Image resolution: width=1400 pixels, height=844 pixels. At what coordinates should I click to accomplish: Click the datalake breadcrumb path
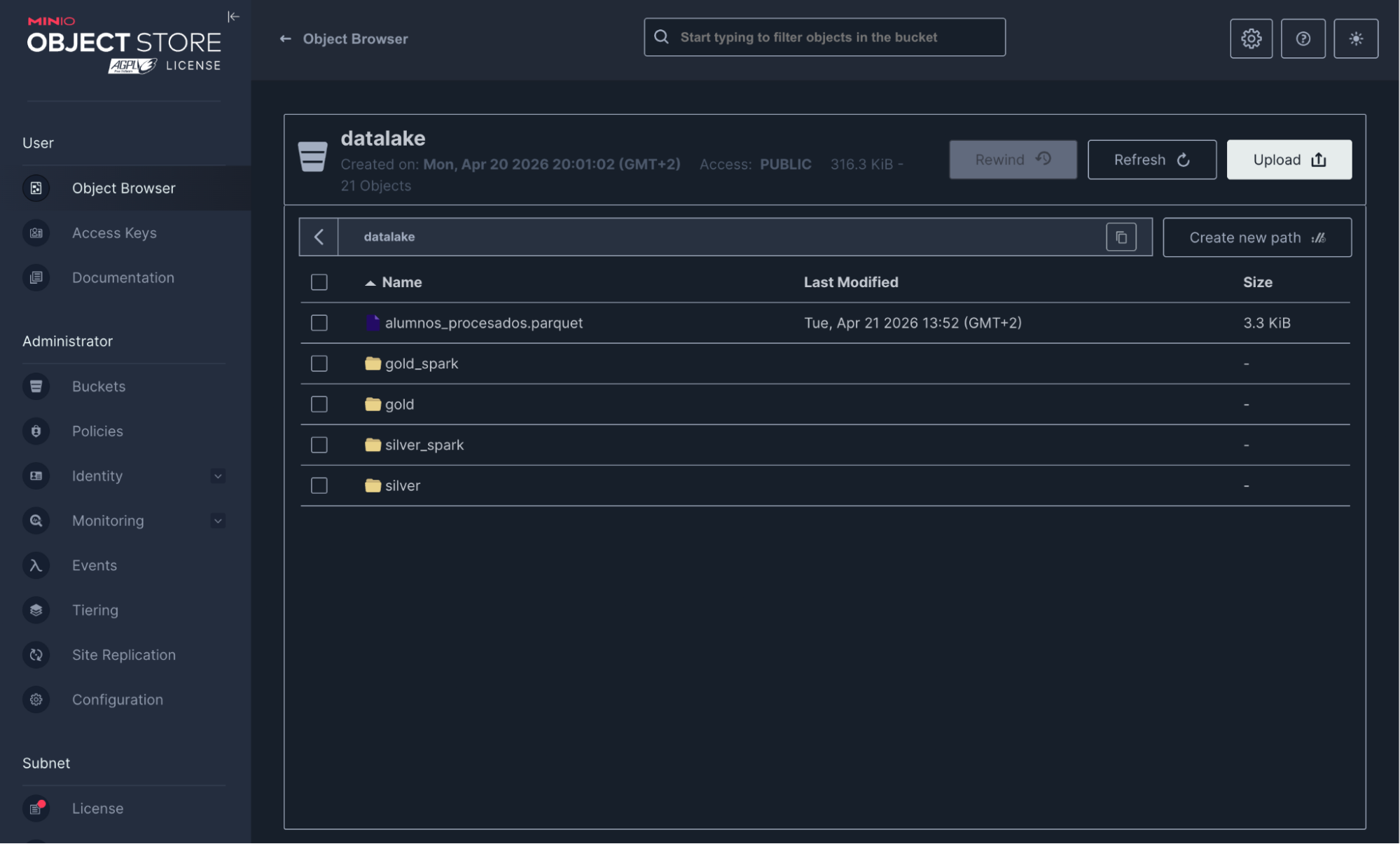[389, 237]
